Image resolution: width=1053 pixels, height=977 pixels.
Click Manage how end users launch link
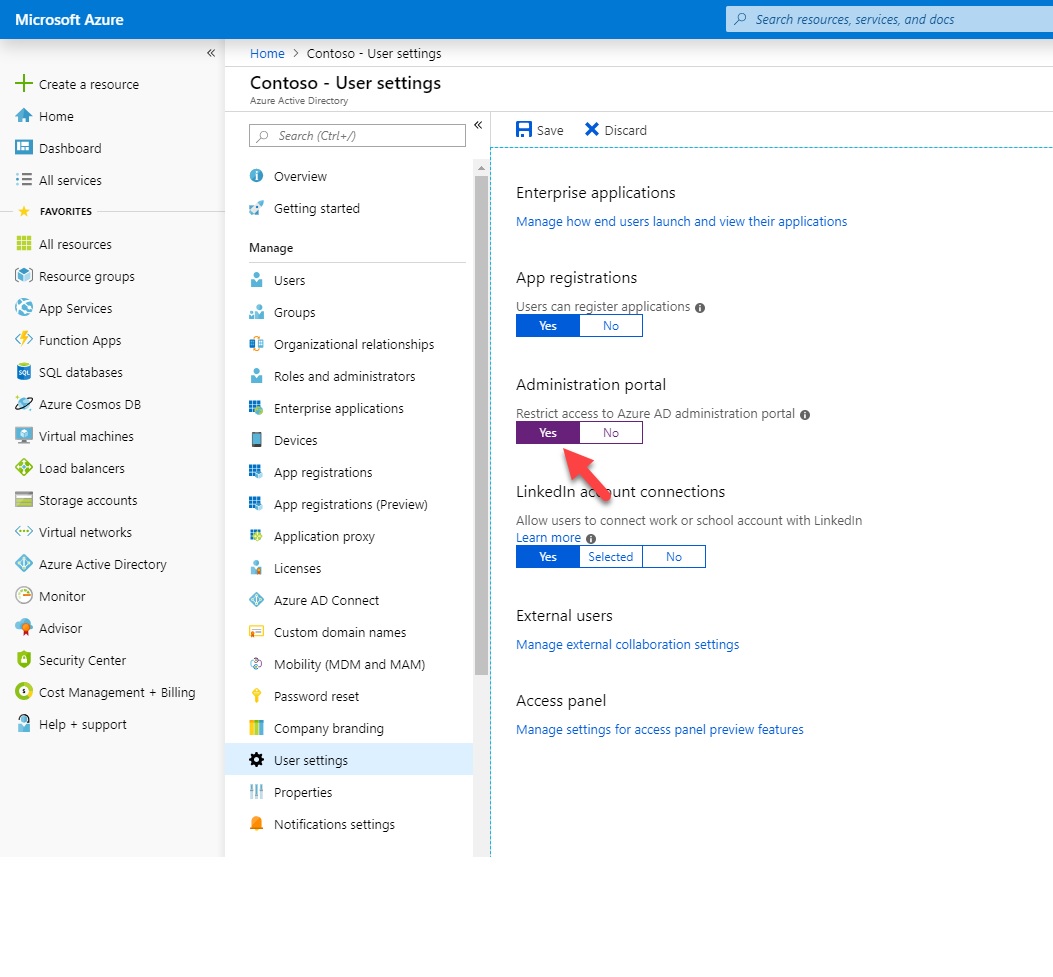681,222
